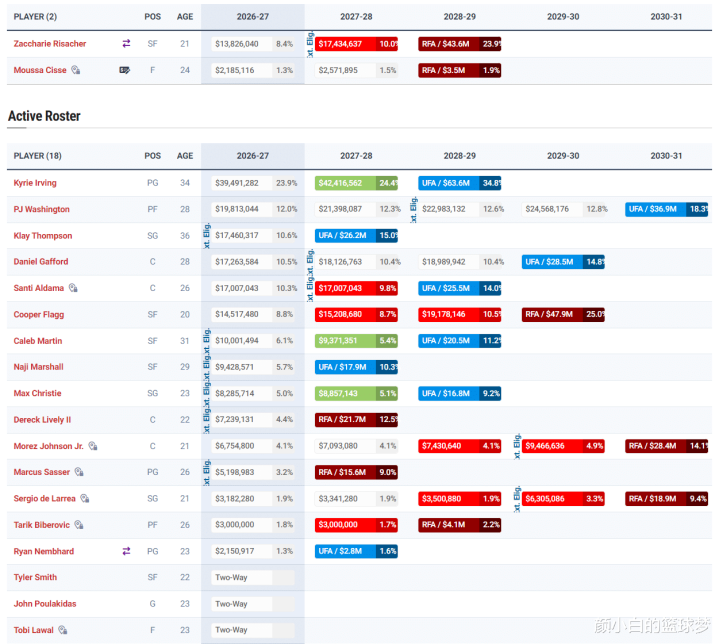Select the 2027-28 column header in Active Roster

coord(356,156)
